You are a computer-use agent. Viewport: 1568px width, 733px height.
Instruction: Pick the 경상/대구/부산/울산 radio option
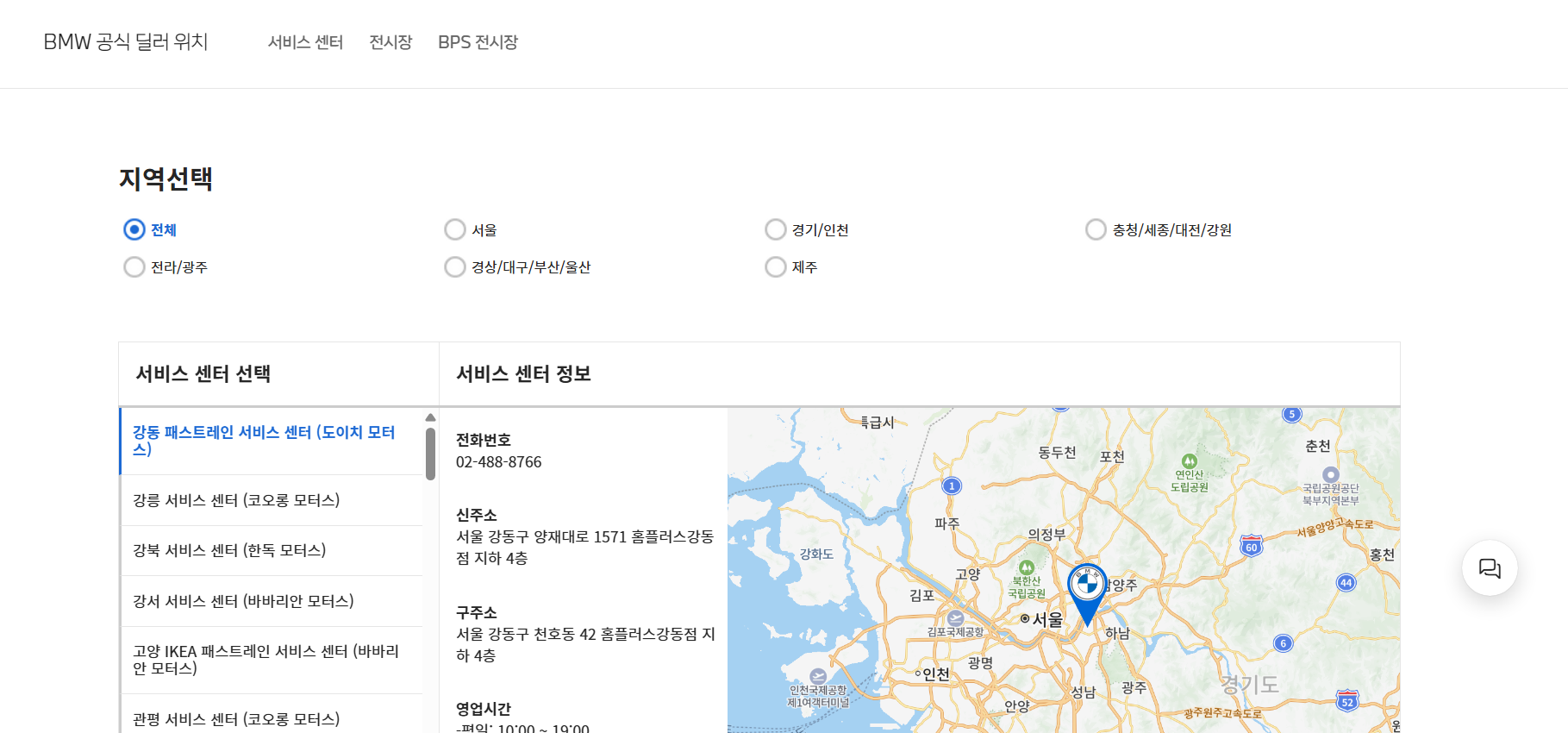[454, 267]
